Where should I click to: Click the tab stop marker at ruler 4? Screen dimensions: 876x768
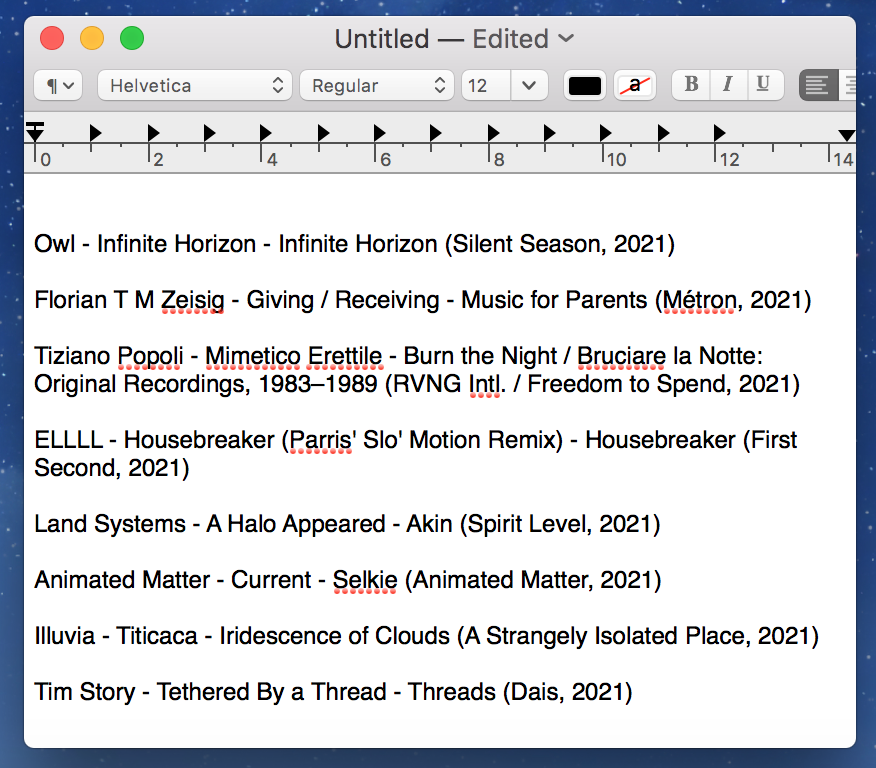pyautogui.click(x=265, y=133)
